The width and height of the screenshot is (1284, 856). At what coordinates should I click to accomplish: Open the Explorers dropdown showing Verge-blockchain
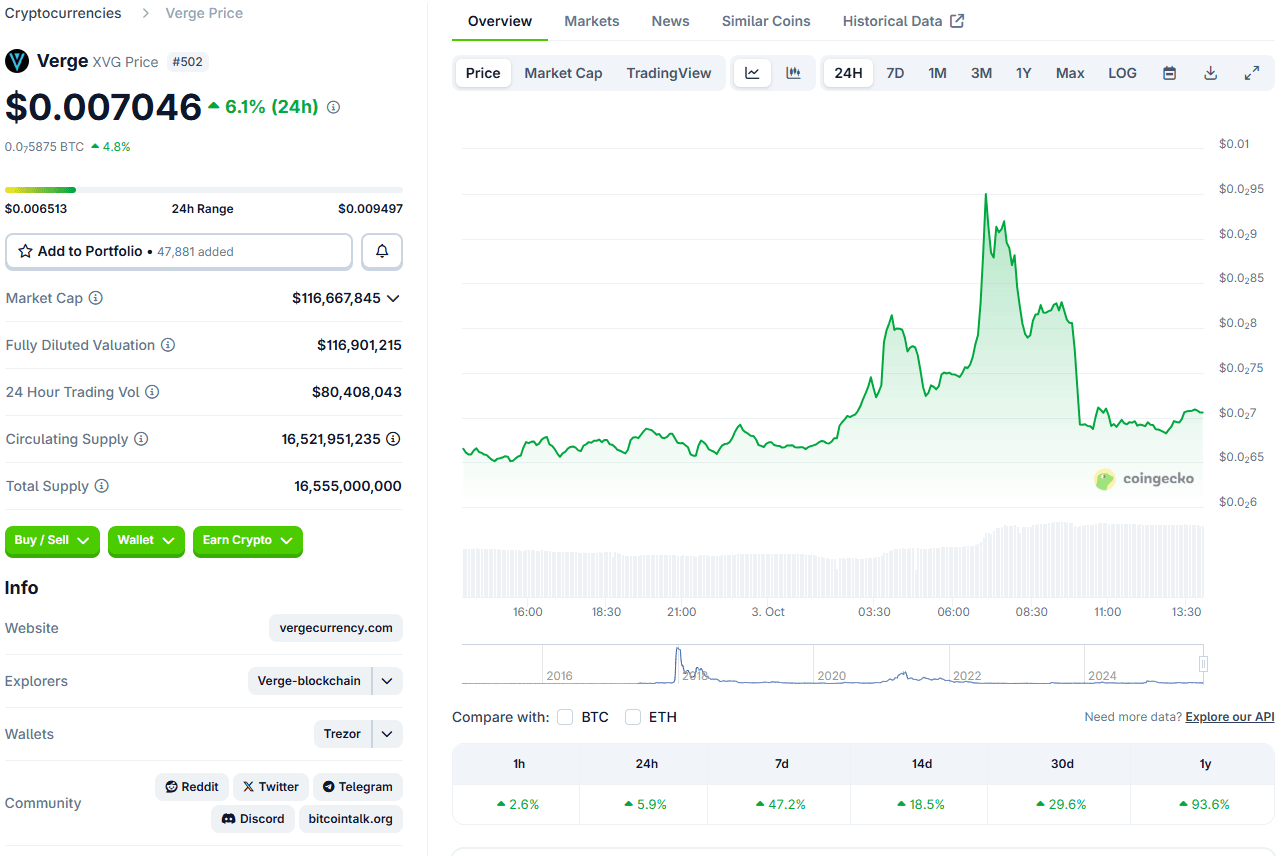tap(387, 681)
